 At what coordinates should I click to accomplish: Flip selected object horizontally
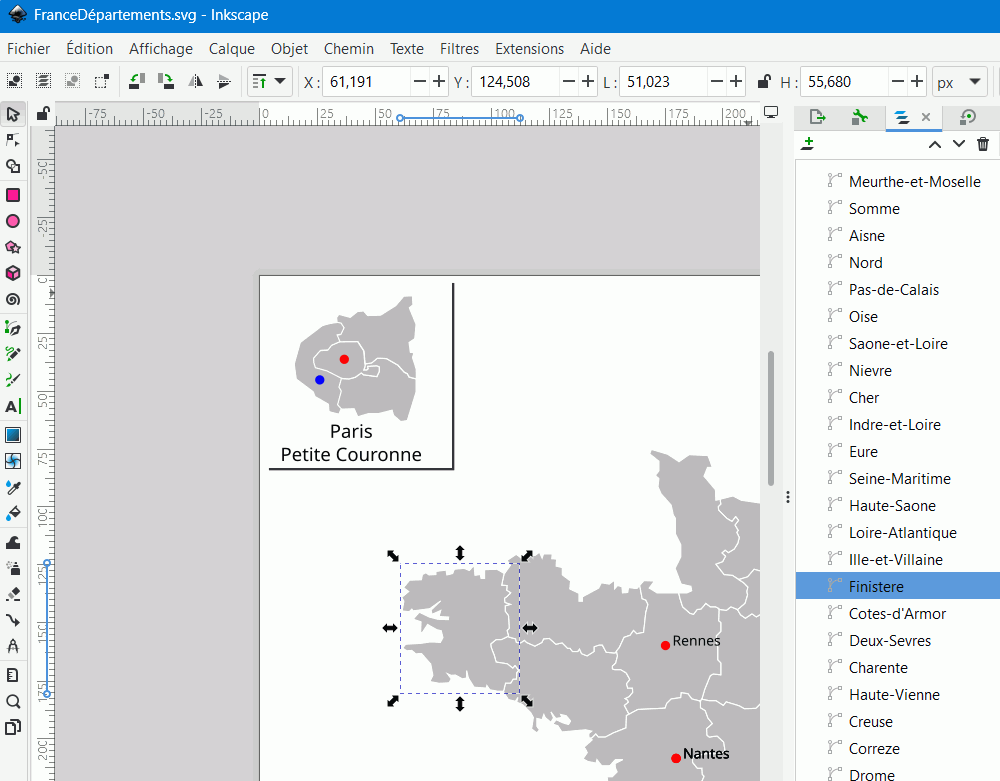(196, 82)
